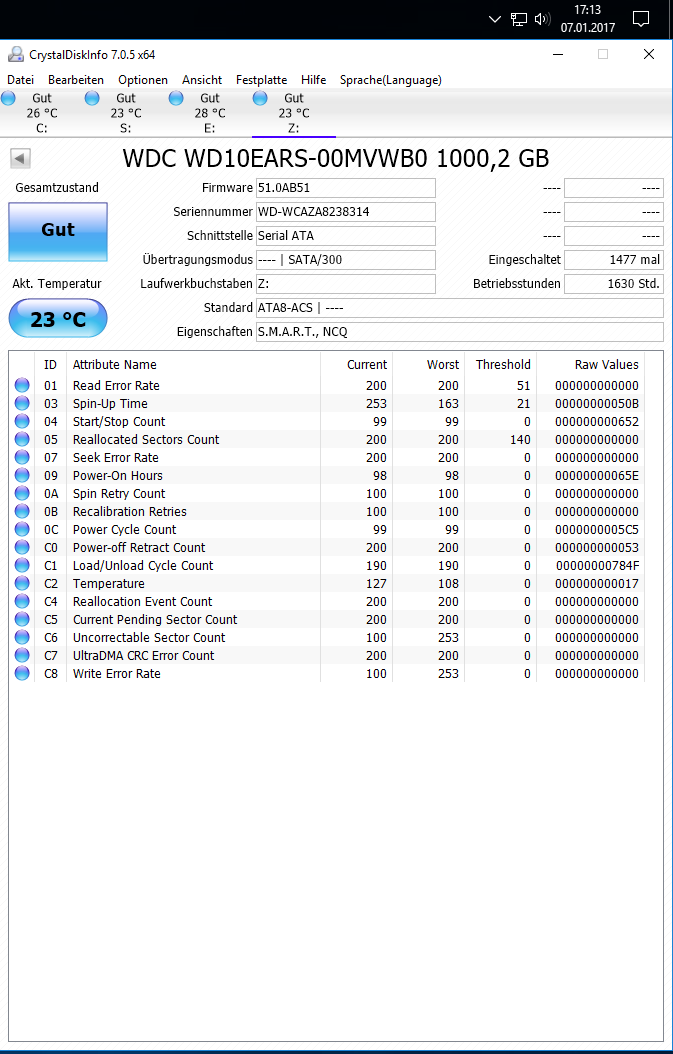Switch to the C: drive tab

(x=42, y=113)
